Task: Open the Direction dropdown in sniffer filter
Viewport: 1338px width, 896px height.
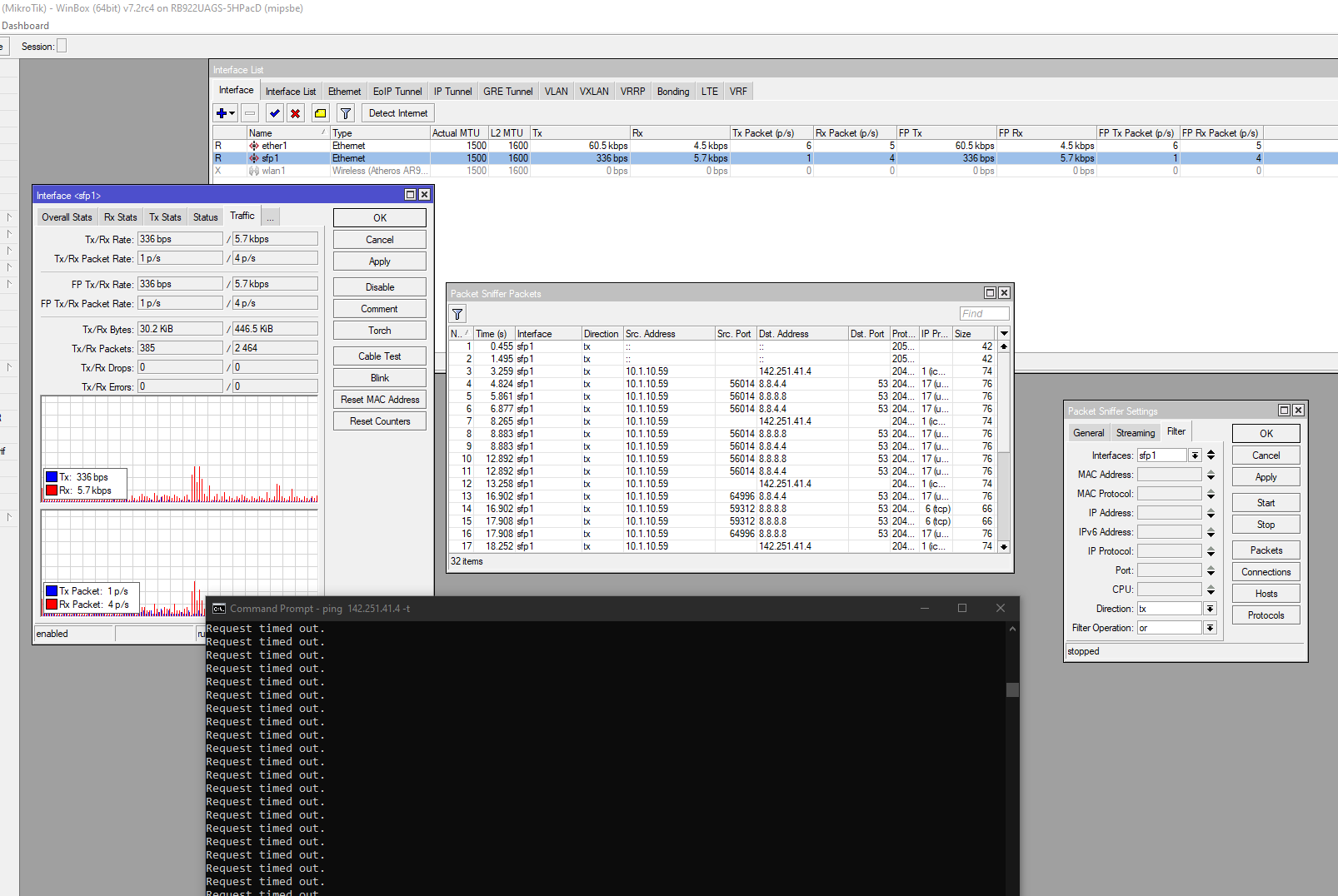Action: pyautogui.click(x=1210, y=609)
